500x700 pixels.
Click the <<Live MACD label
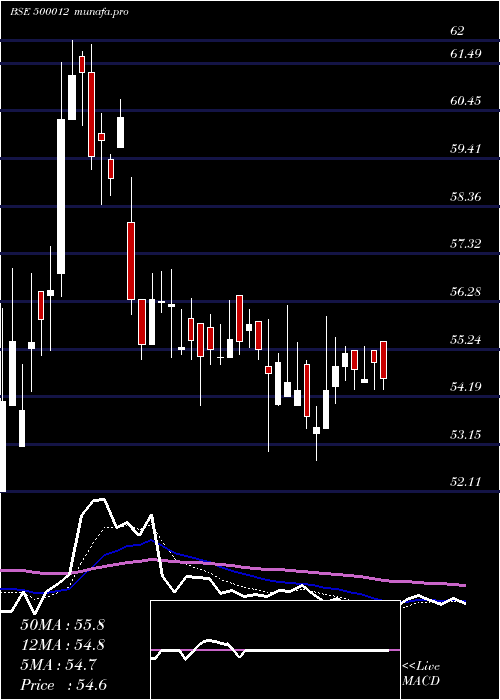pos(421,674)
